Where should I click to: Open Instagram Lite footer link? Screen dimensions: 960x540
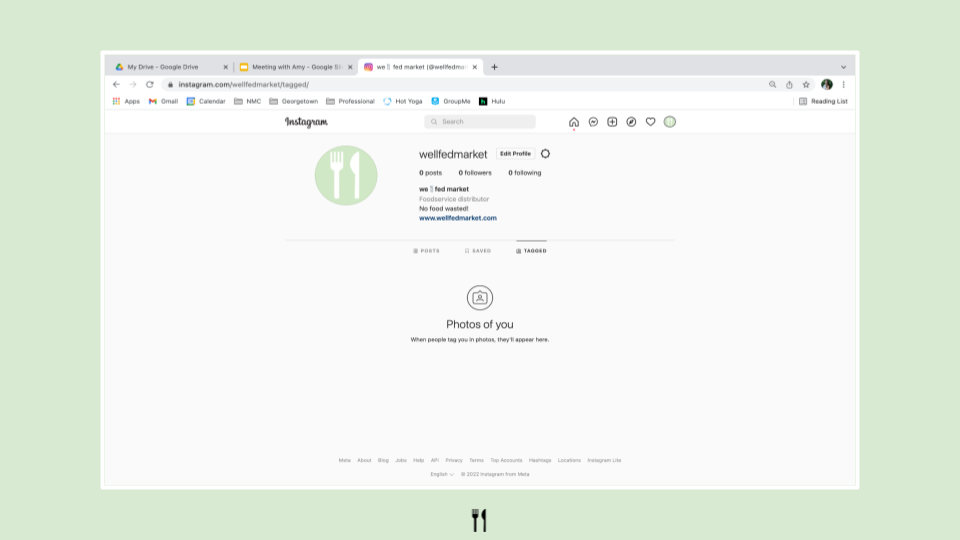pos(604,460)
